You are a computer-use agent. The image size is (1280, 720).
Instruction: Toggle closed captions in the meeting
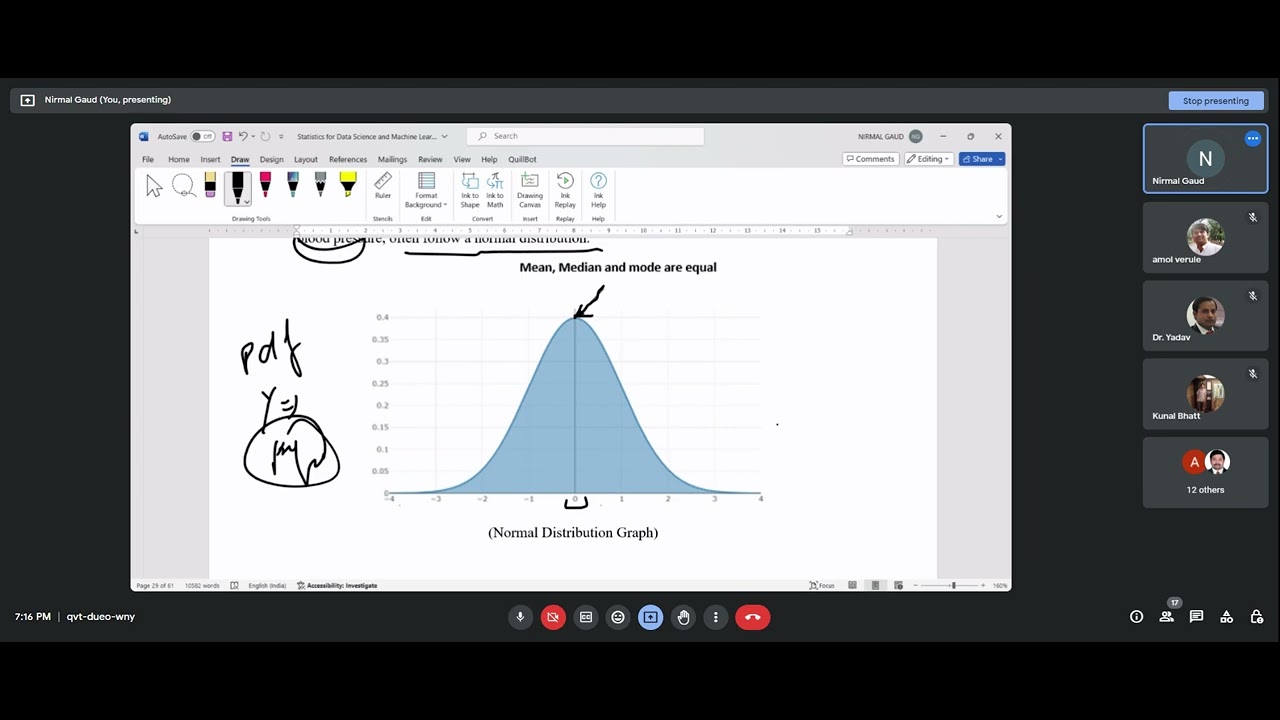pyautogui.click(x=586, y=617)
